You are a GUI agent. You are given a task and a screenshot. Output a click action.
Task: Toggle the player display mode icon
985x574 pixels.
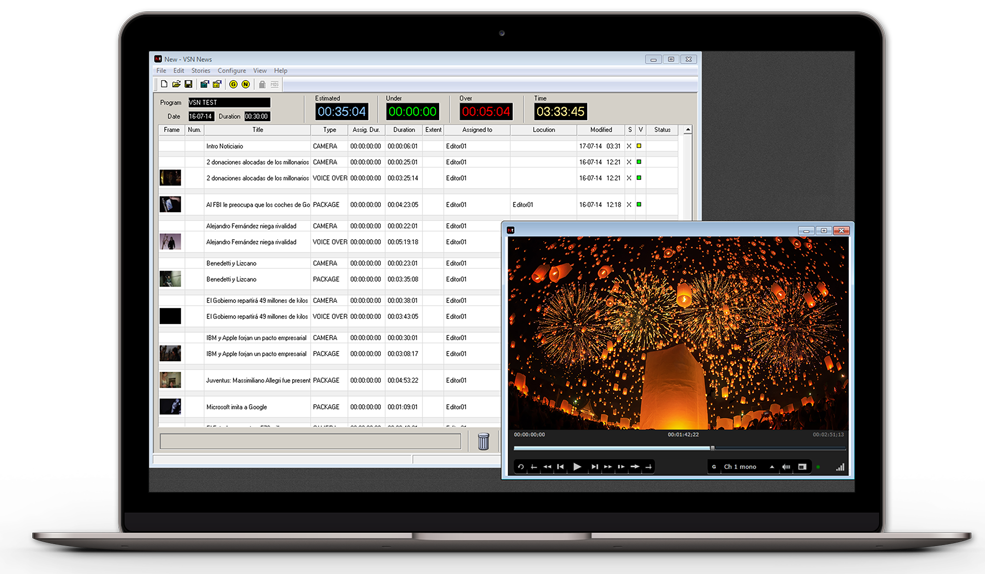(802, 467)
